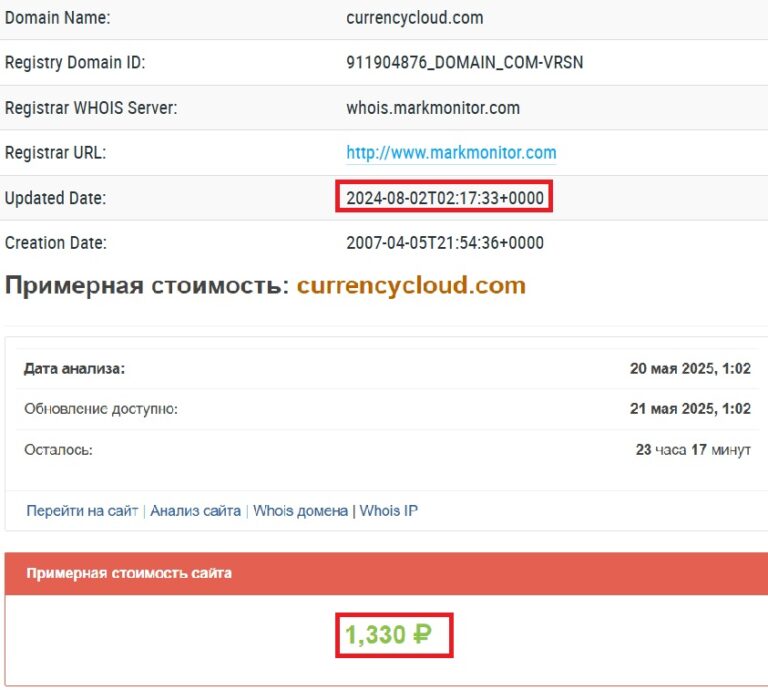This screenshot has width=768, height=690.
Task: Click the 'Updated Date:' row label
Action: [x=55, y=198]
